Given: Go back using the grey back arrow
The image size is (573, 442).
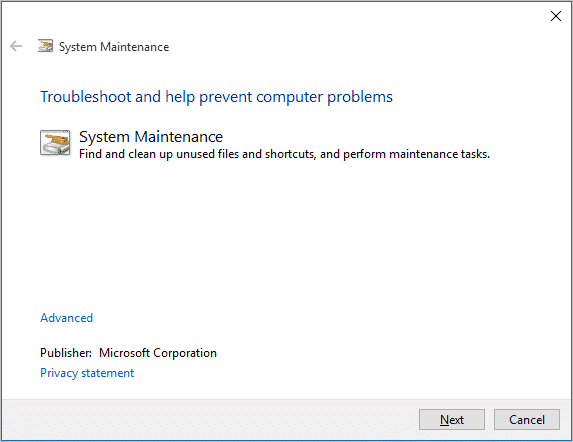Looking at the screenshot, I should [x=16, y=46].
